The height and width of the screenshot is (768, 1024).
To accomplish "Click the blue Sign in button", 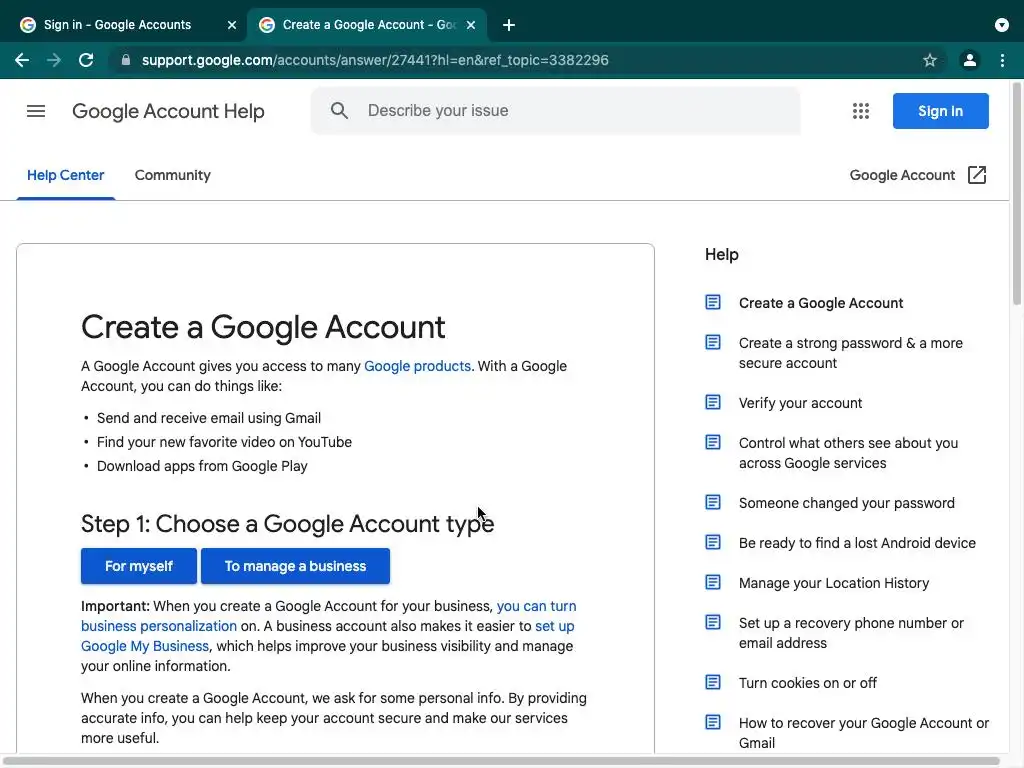I will click(940, 111).
